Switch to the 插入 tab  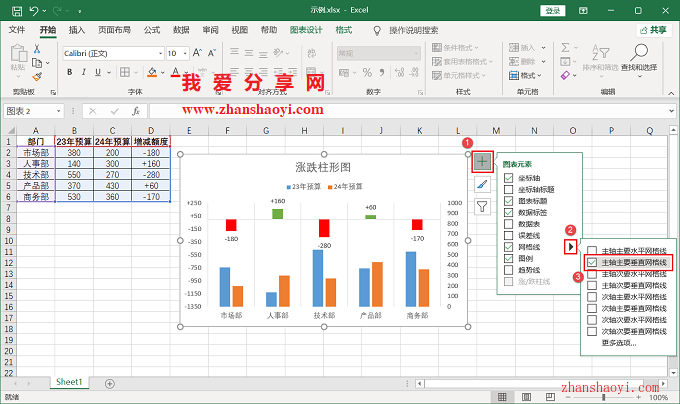77,30
